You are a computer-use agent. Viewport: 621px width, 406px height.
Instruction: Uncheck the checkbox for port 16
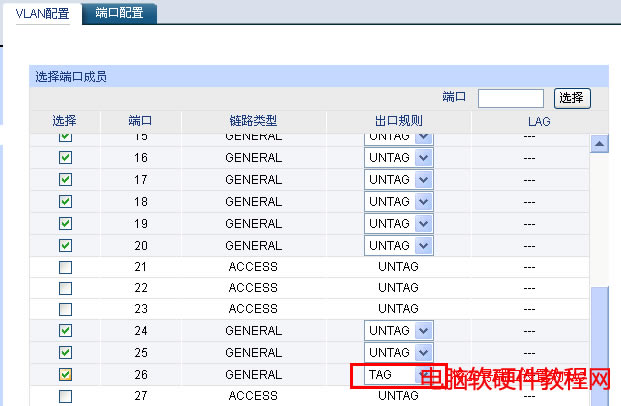pos(66,158)
